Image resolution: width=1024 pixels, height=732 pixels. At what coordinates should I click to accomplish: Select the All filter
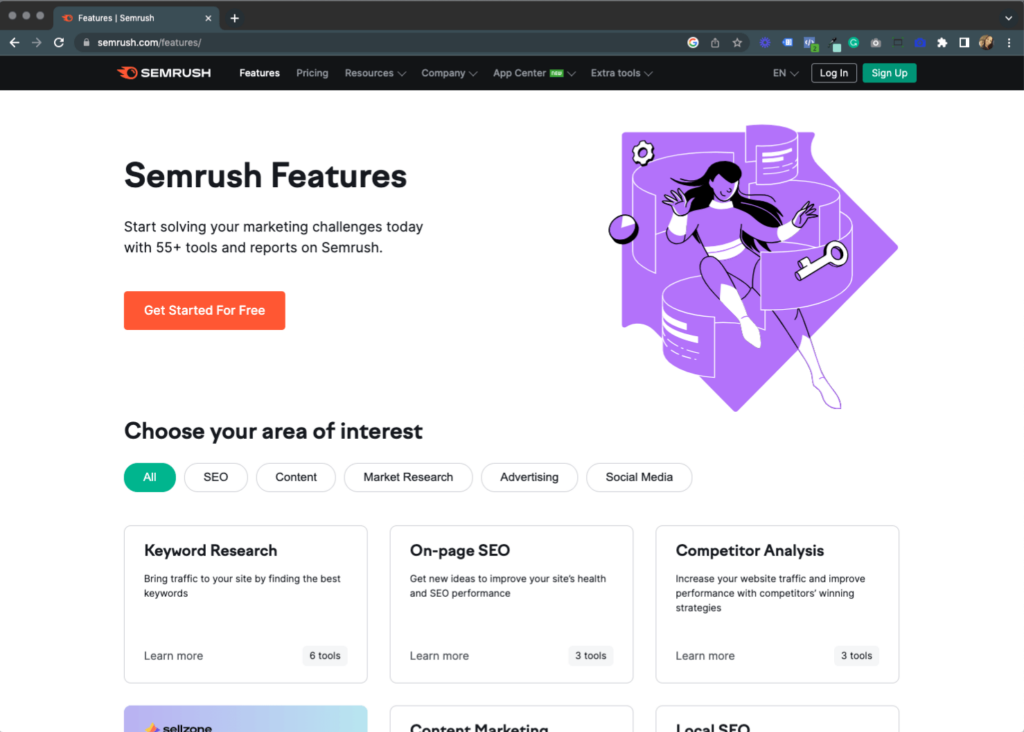point(150,477)
